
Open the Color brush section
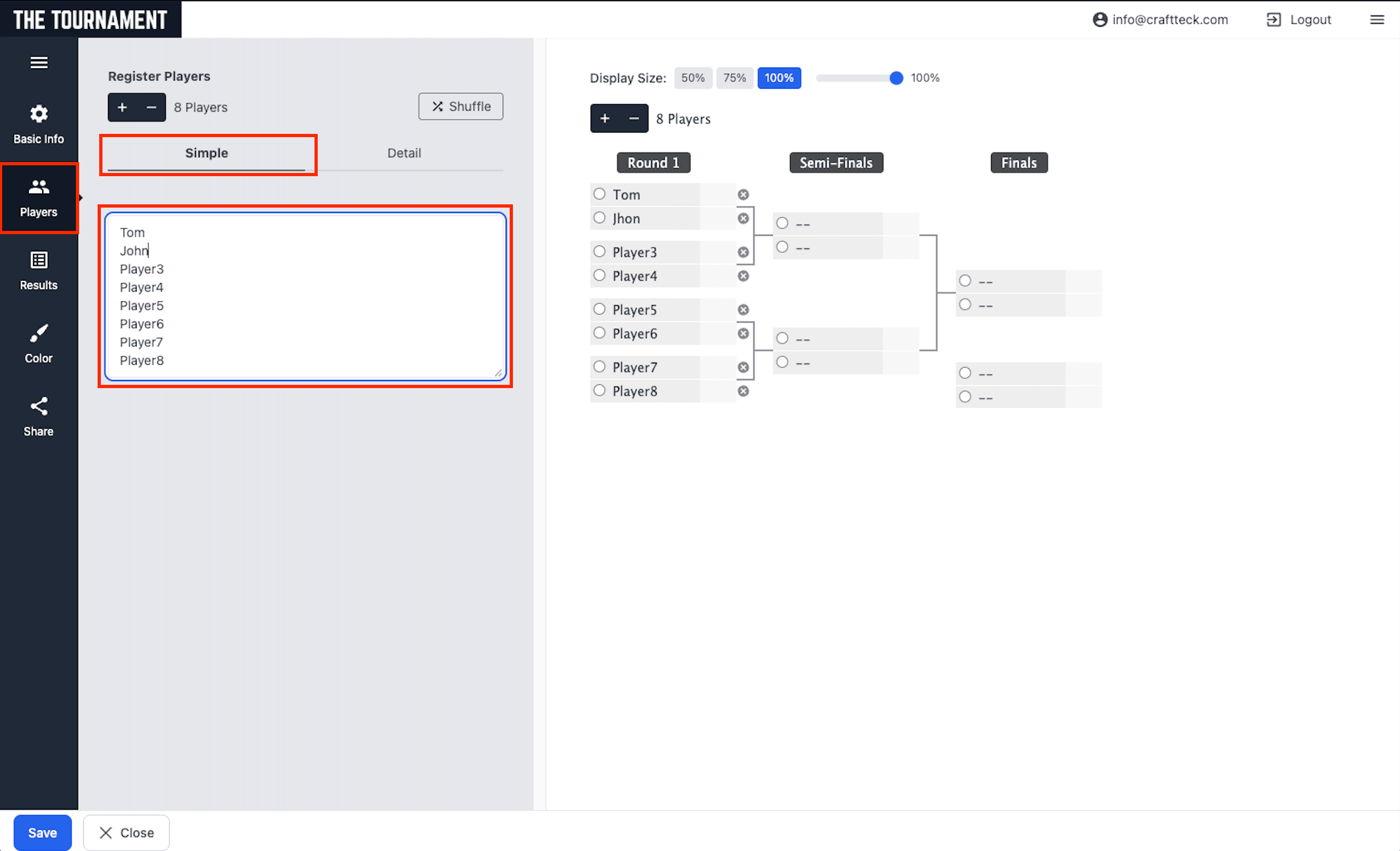pyautogui.click(x=38, y=344)
